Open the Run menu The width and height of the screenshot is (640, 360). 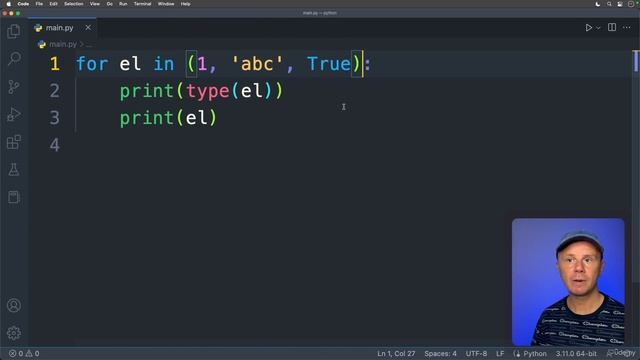[123, 4]
